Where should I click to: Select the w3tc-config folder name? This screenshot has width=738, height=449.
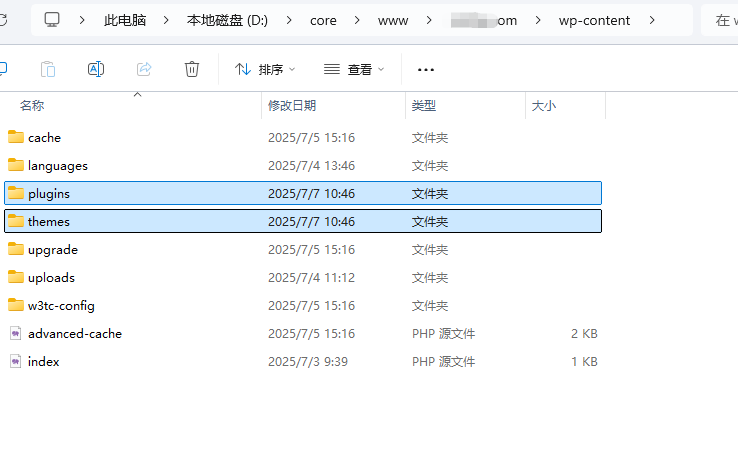pyautogui.click(x=61, y=305)
